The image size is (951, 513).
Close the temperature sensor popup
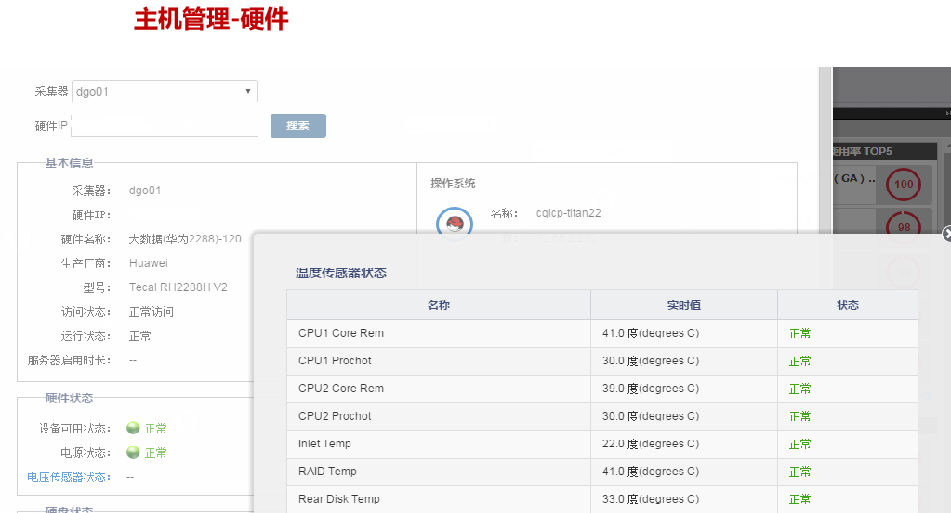click(x=946, y=234)
